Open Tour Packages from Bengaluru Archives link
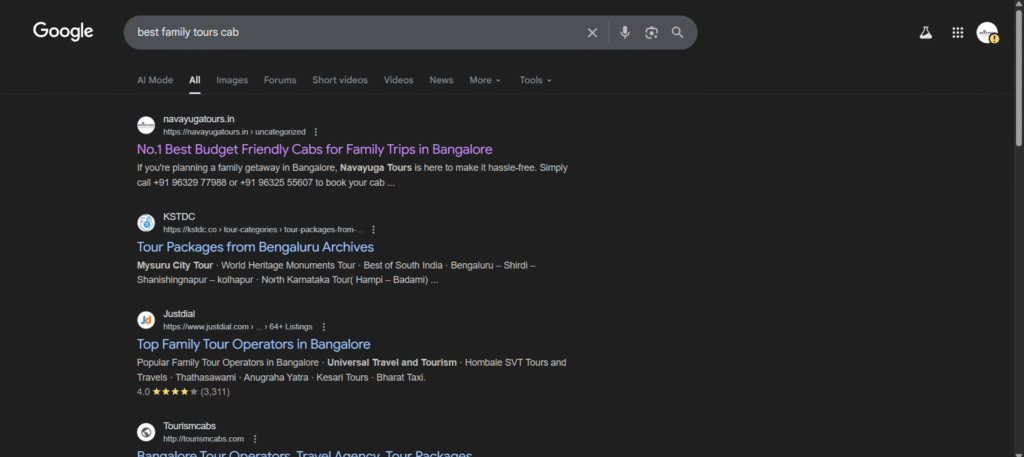1024x457 pixels. (x=255, y=247)
